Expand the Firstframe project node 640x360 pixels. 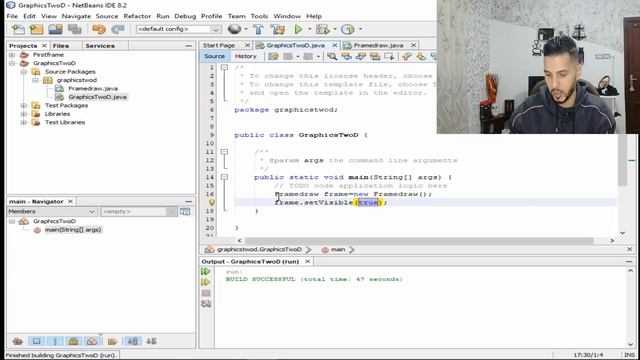(12, 55)
